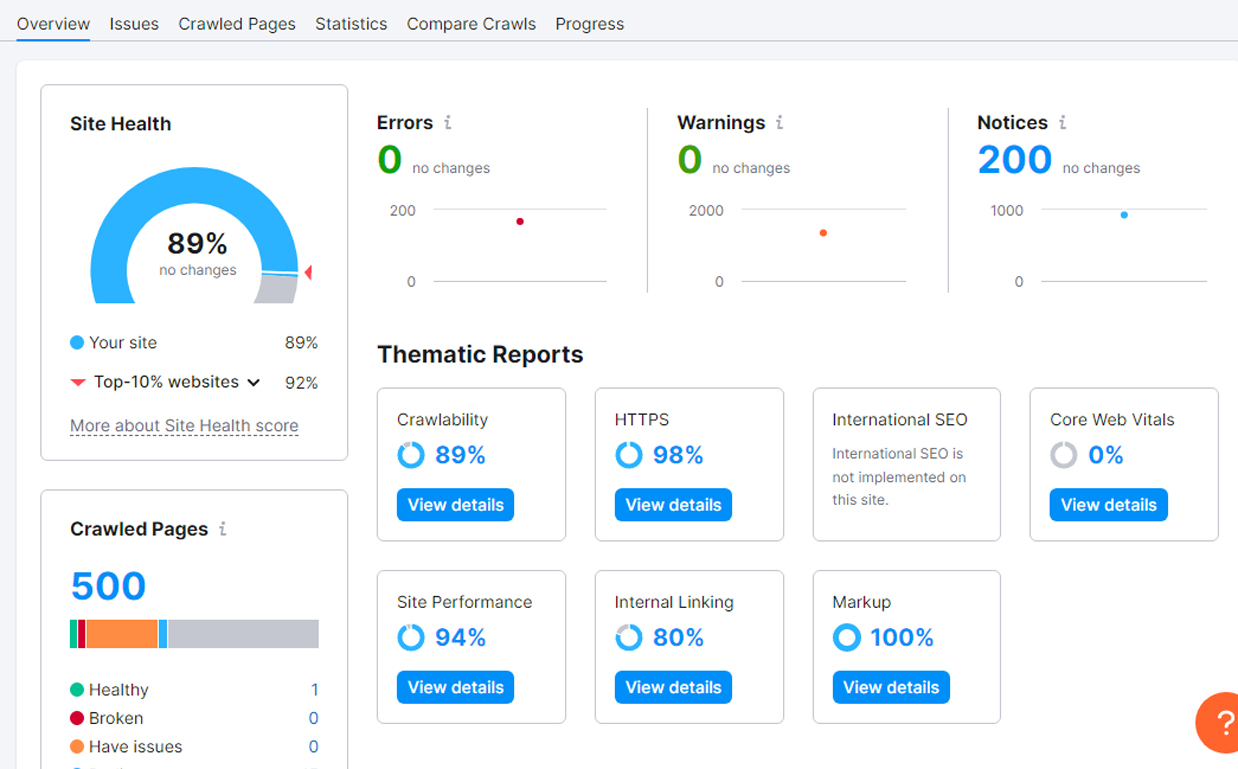View details for the HTTPS report
Viewport: 1238px width, 769px height.
coord(673,505)
